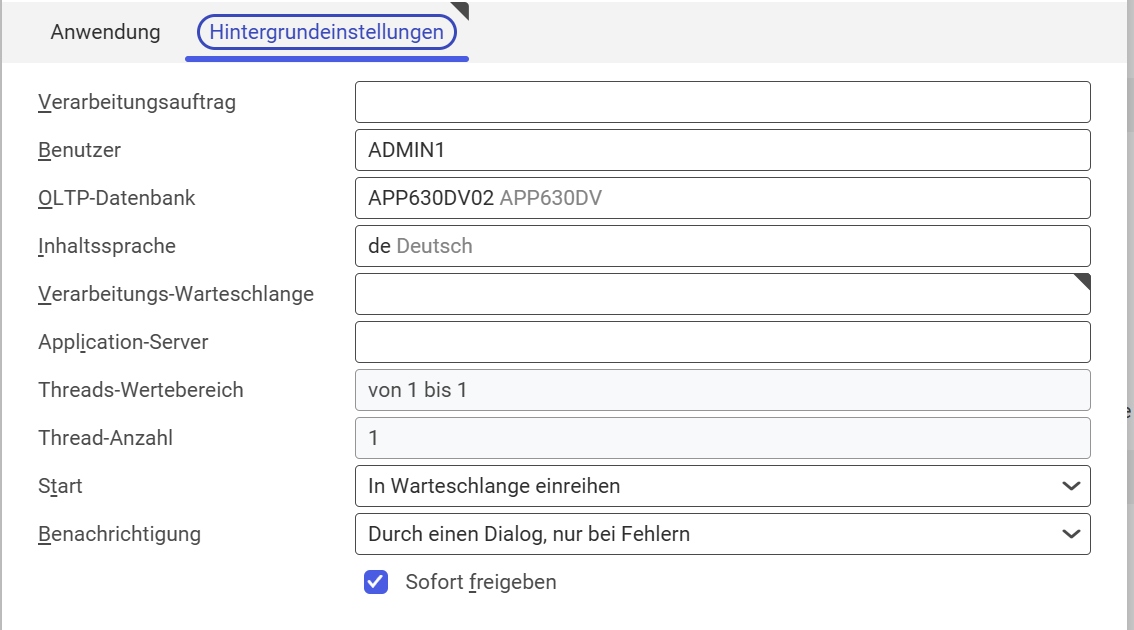Select the 'In Warteschlange einreihen' combo box
1134x630 pixels.
[722, 486]
